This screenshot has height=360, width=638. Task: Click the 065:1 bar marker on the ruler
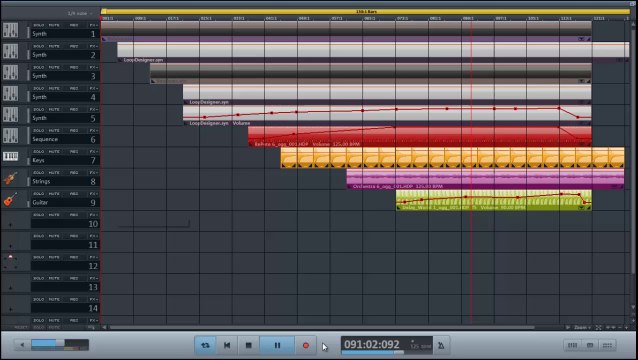[x=369, y=18]
